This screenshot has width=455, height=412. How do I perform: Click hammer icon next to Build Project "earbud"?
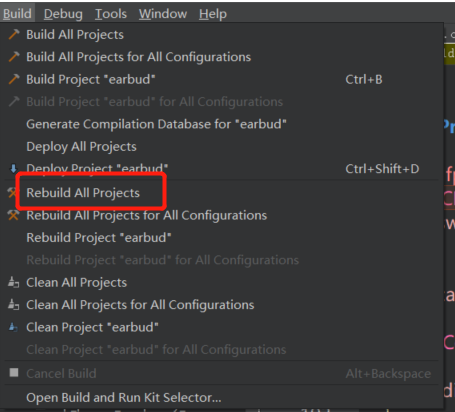pos(14,79)
